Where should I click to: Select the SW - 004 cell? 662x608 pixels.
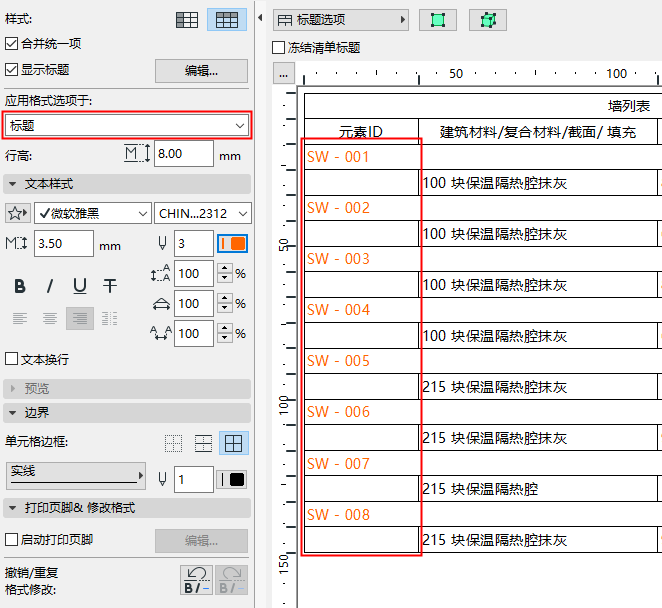tap(361, 310)
